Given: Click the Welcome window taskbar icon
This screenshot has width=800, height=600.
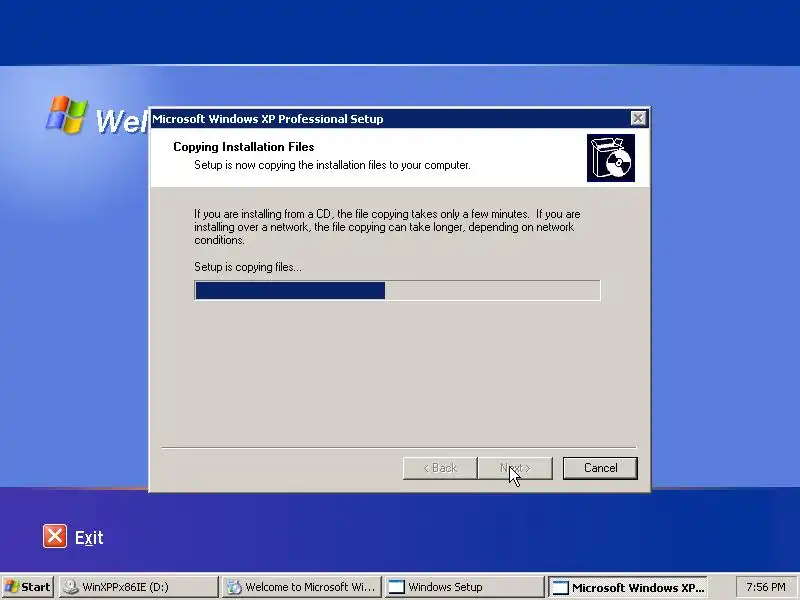Looking at the screenshot, I should click(x=234, y=587).
